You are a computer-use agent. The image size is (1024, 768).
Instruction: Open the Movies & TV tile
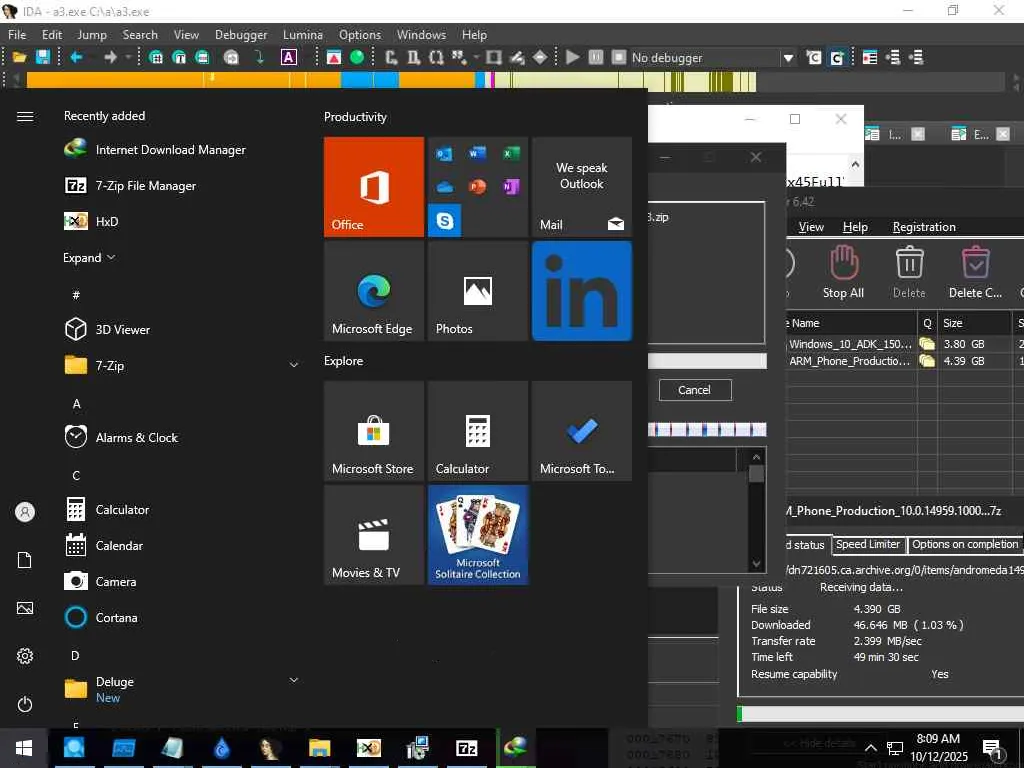(x=374, y=535)
